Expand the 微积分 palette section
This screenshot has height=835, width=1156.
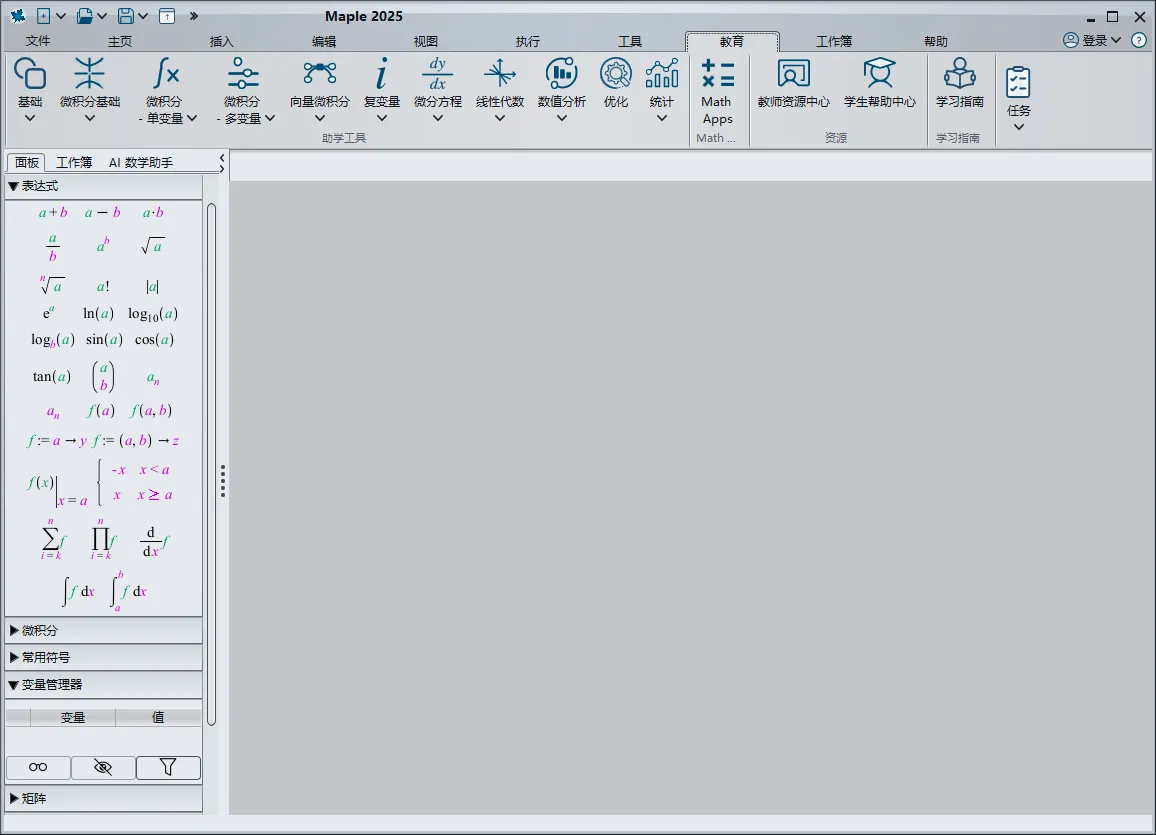[x=40, y=631]
